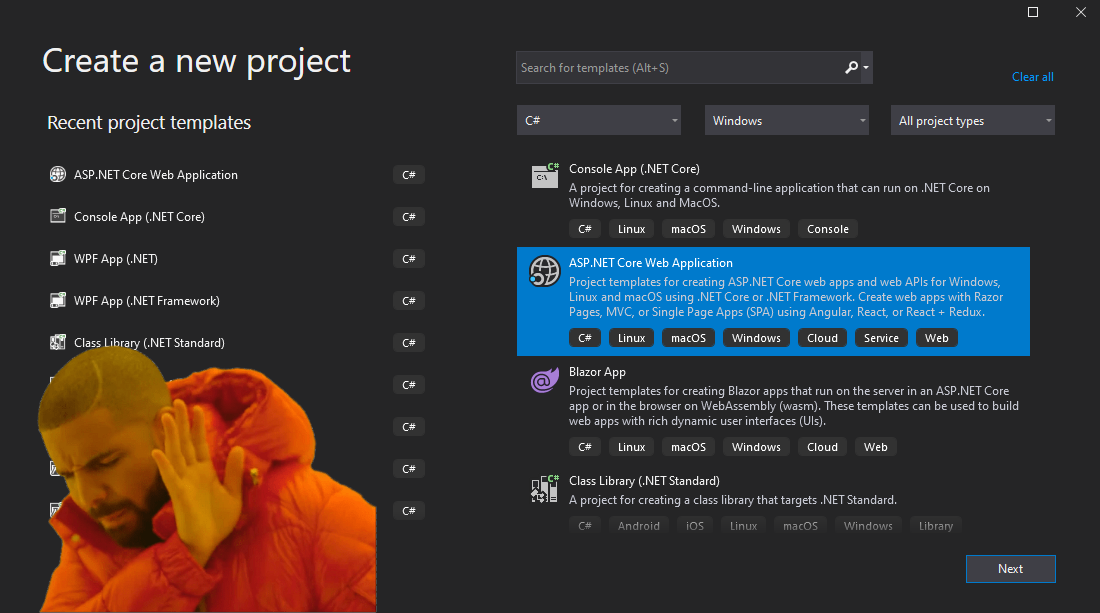Select the Console App (.NET Core) template title
1100x613 pixels.
point(634,169)
